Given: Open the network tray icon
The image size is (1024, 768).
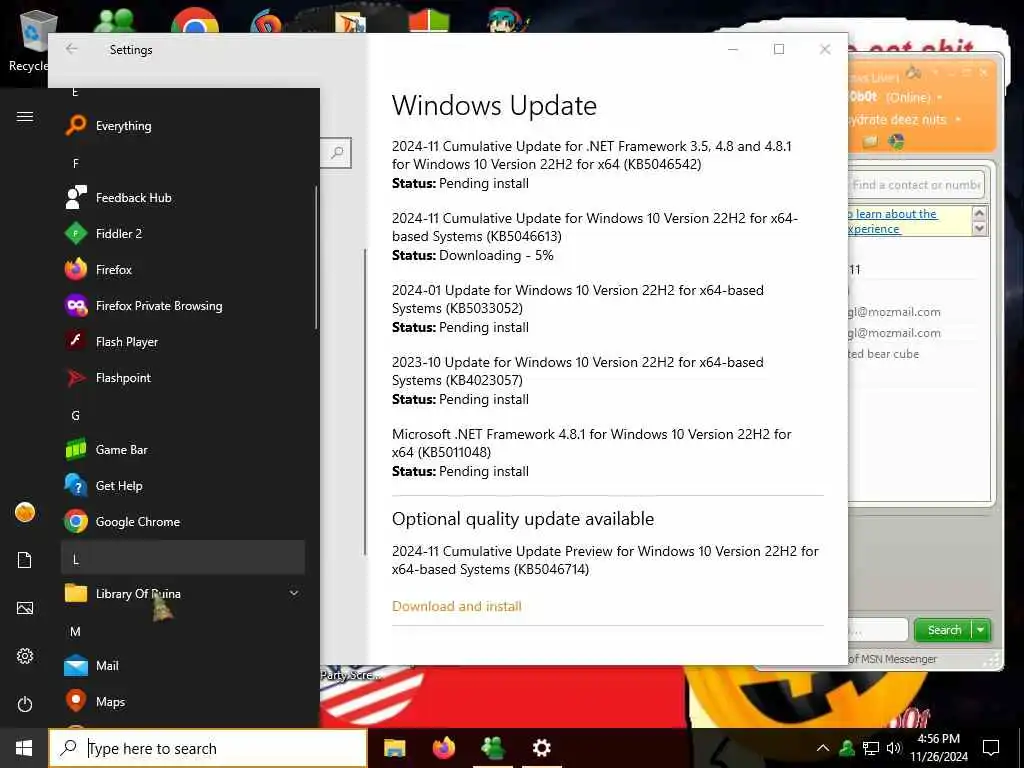Looking at the screenshot, I should (x=871, y=748).
